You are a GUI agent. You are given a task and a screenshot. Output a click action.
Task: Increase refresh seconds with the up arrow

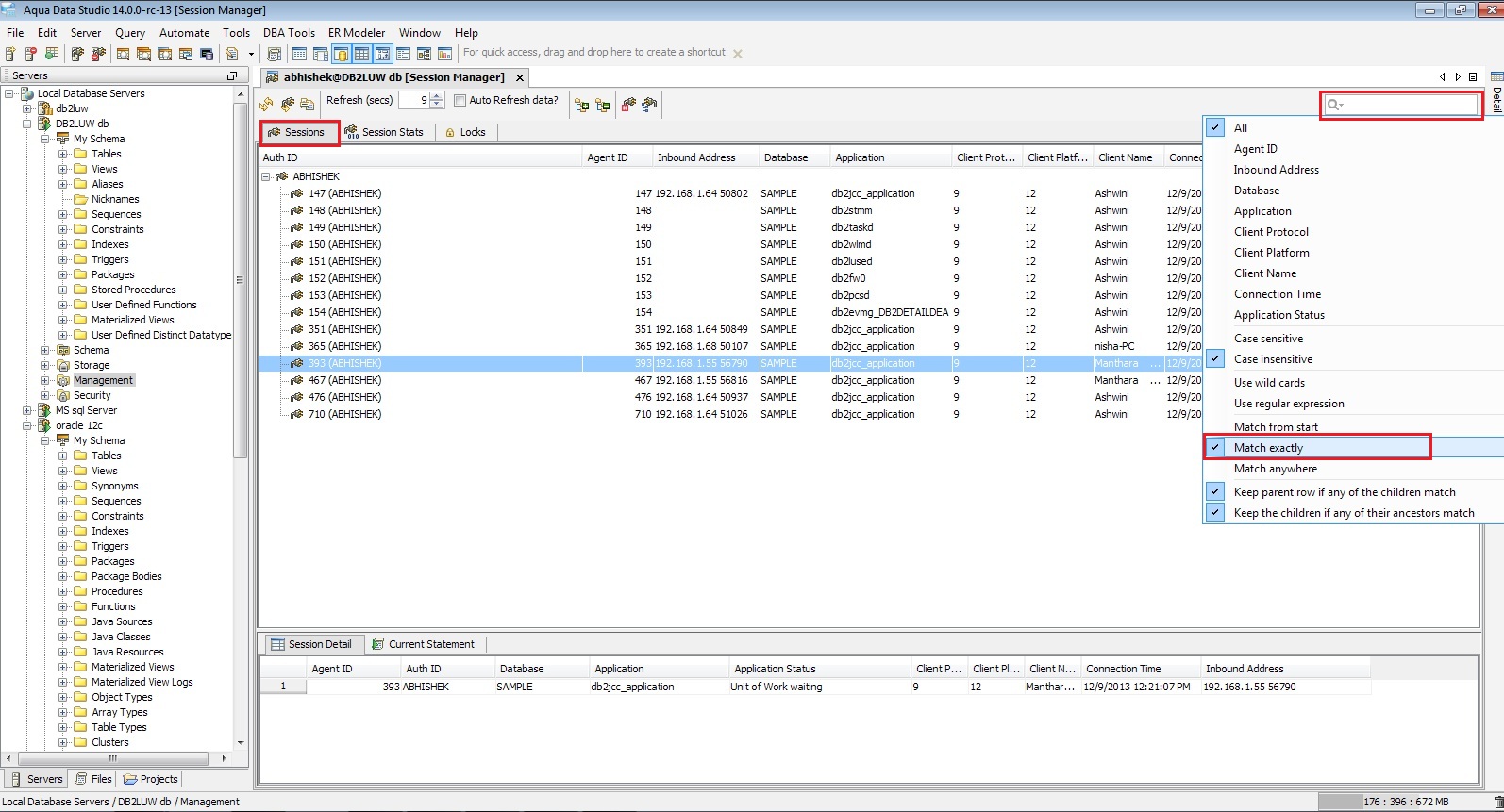tap(437, 96)
